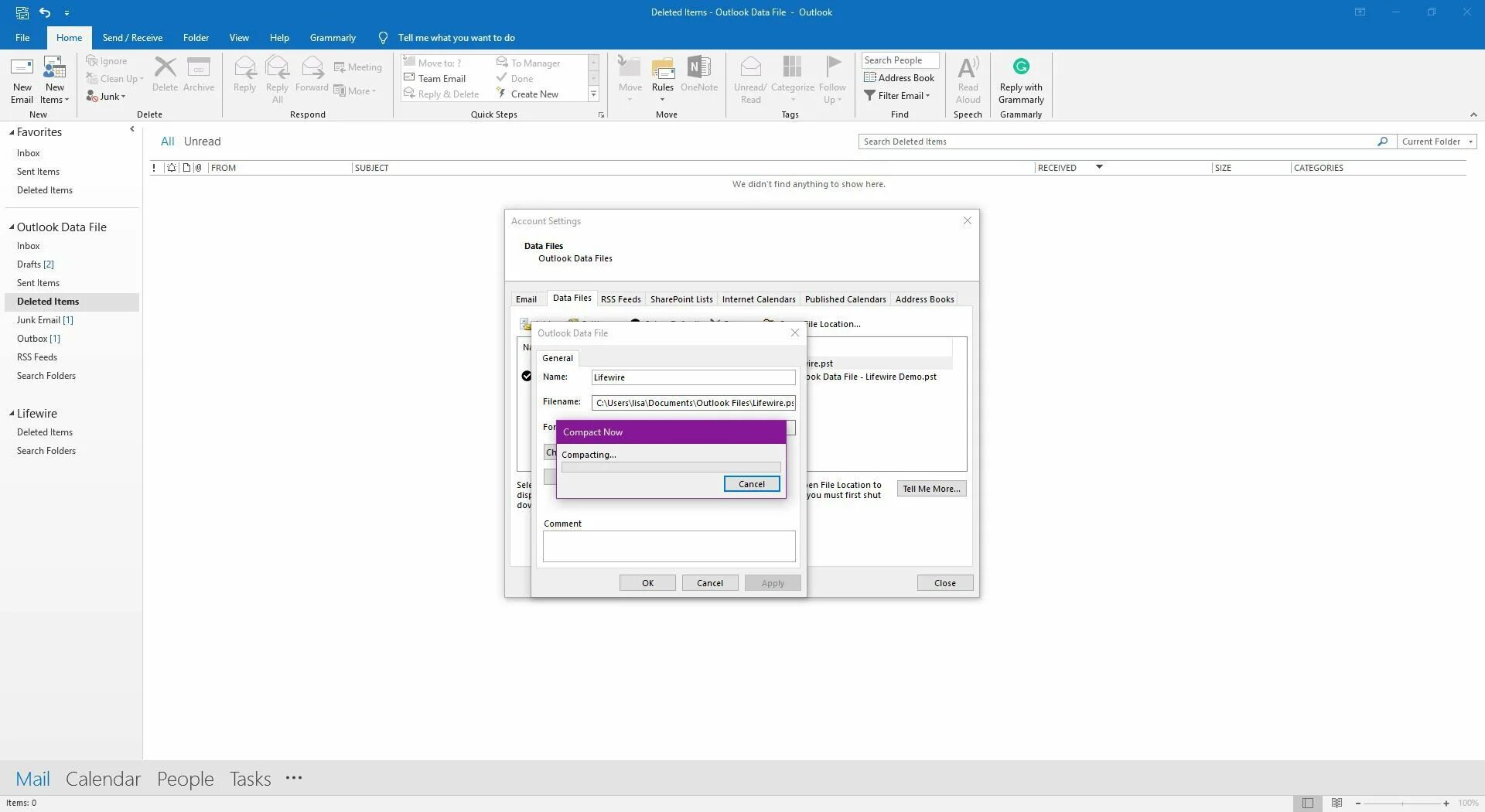Collapse the Favorites folder group
Screen dimensions: 1485x812
(12, 132)
